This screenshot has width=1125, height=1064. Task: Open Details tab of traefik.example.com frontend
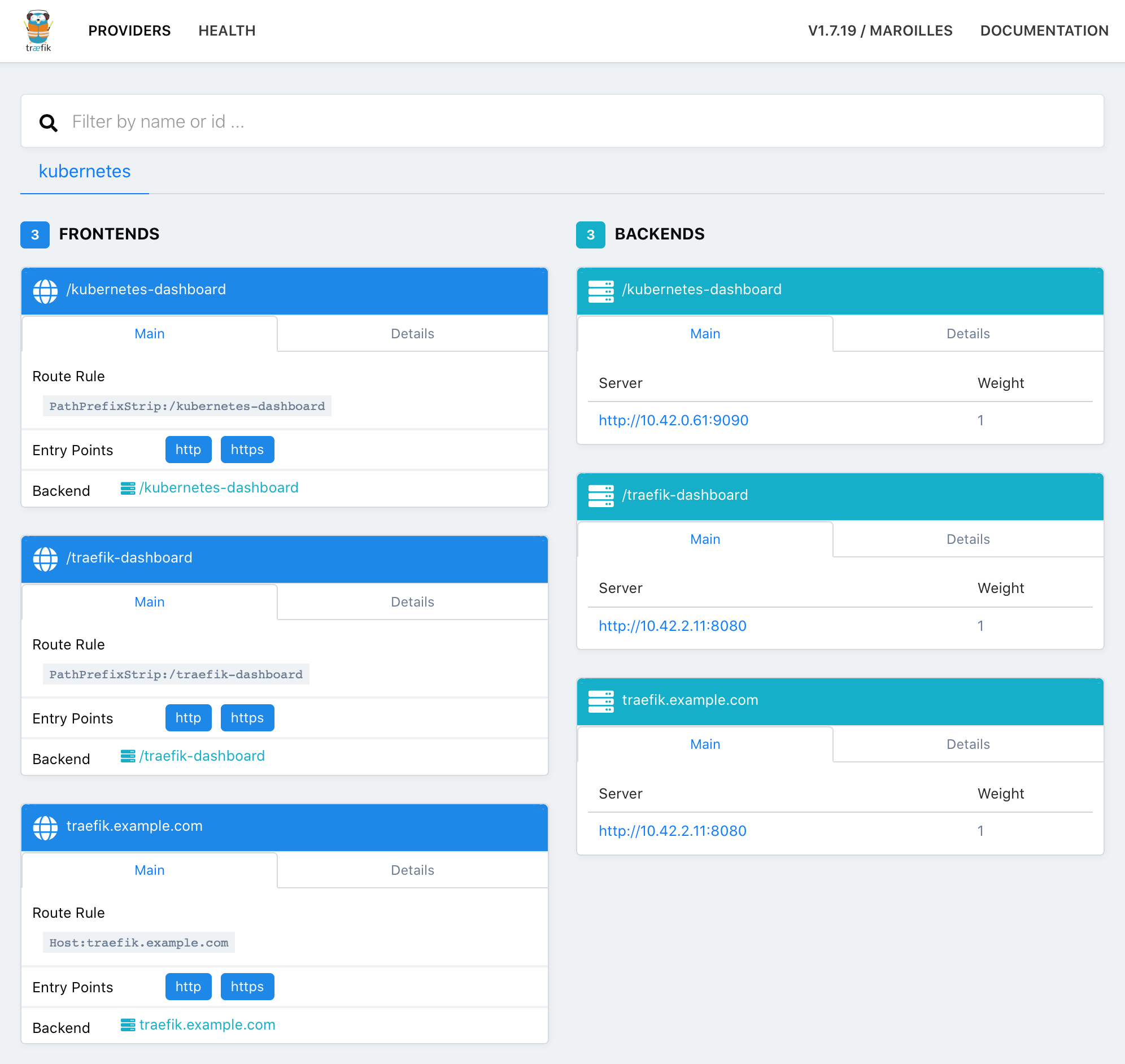(x=412, y=870)
